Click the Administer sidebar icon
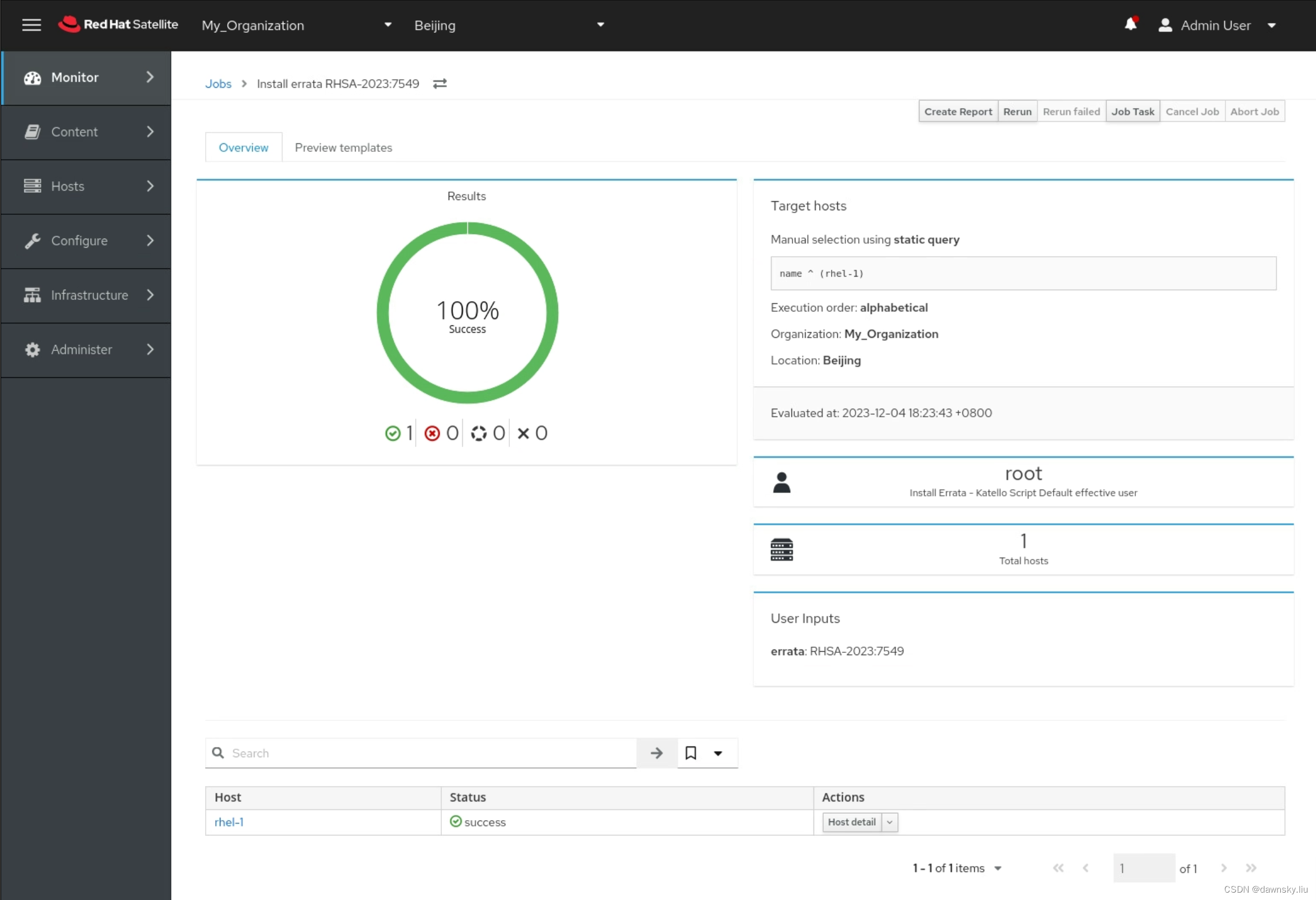The width and height of the screenshot is (1316, 900). click(x=33, y=349)
